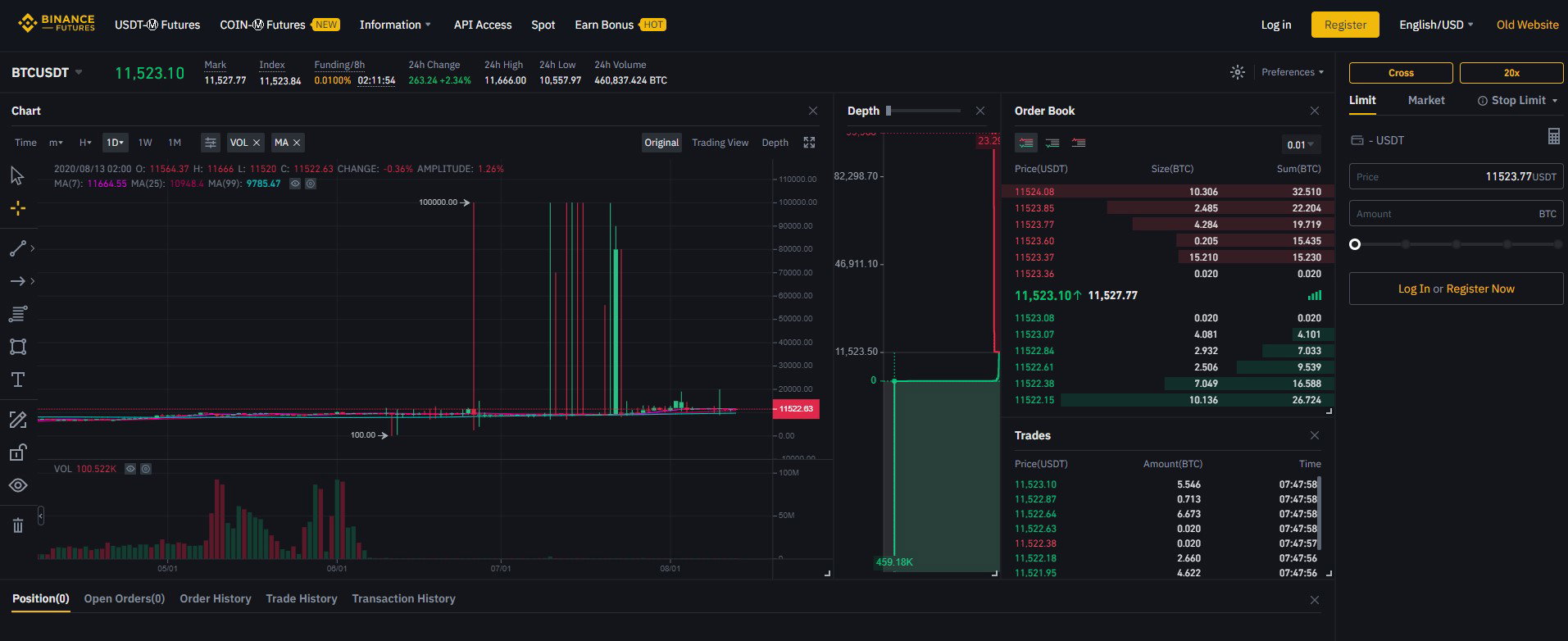
Task: Click the theme sun icon
Action: coord(1238,72)
